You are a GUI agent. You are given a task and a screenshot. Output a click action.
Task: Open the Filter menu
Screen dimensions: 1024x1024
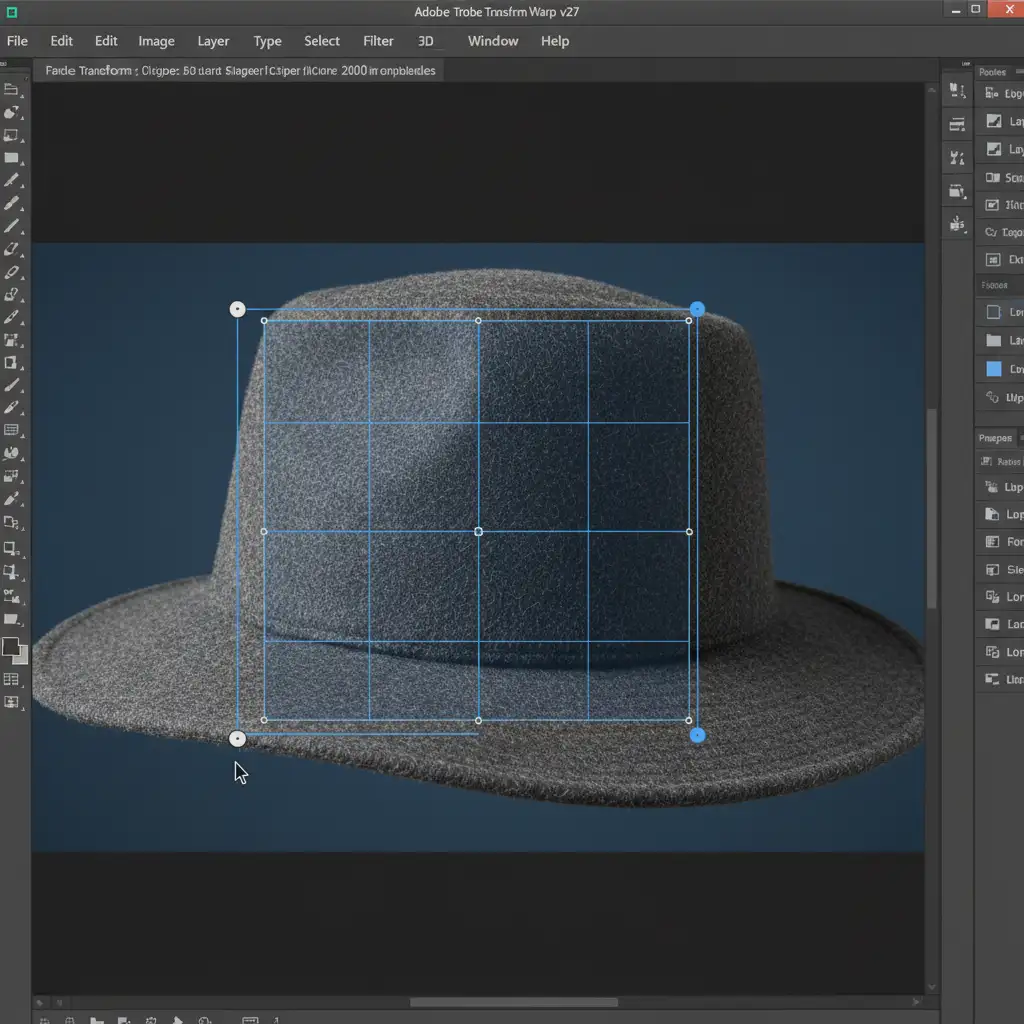(x=378, y=41)
